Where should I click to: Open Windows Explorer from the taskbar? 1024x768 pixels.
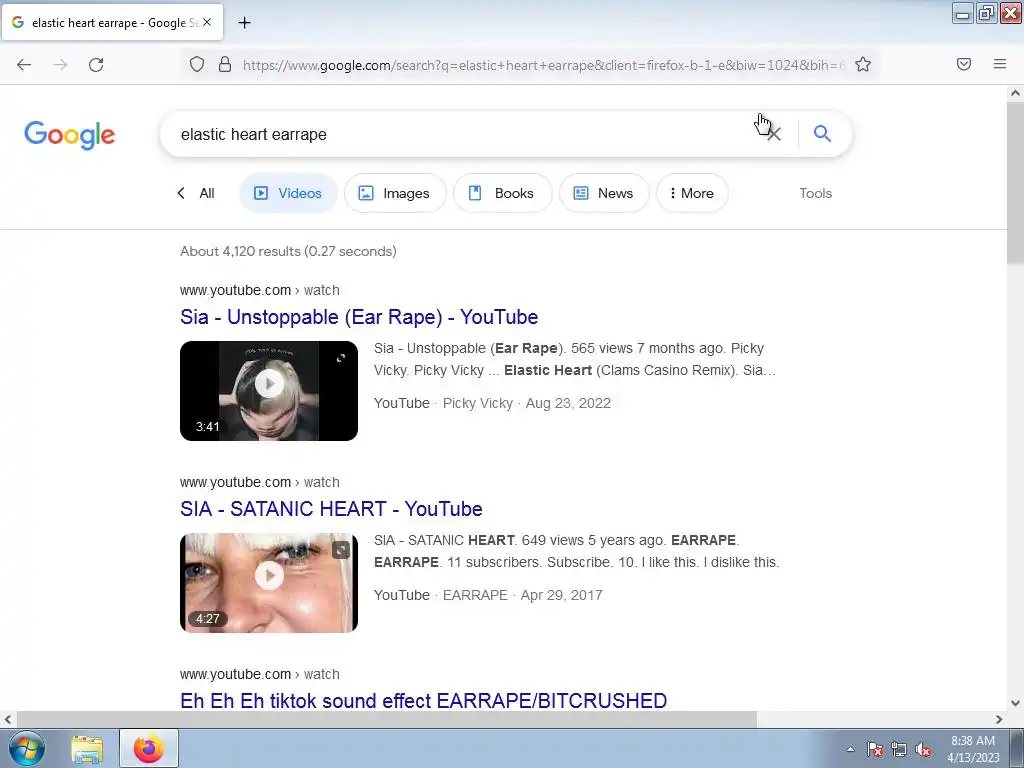tap(87, 749)
